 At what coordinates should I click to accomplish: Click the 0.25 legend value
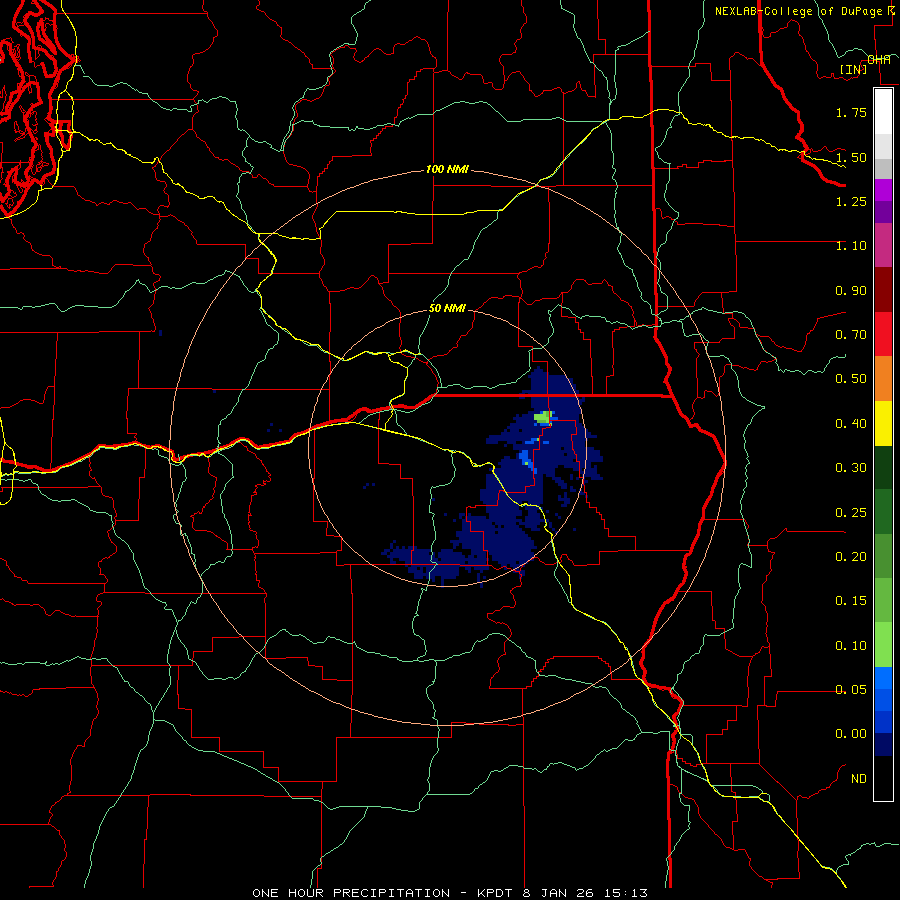pos(851,513)
